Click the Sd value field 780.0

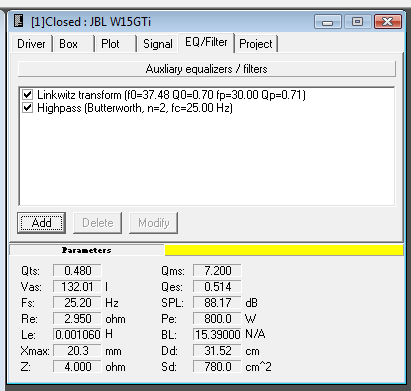tap(217, 366)
